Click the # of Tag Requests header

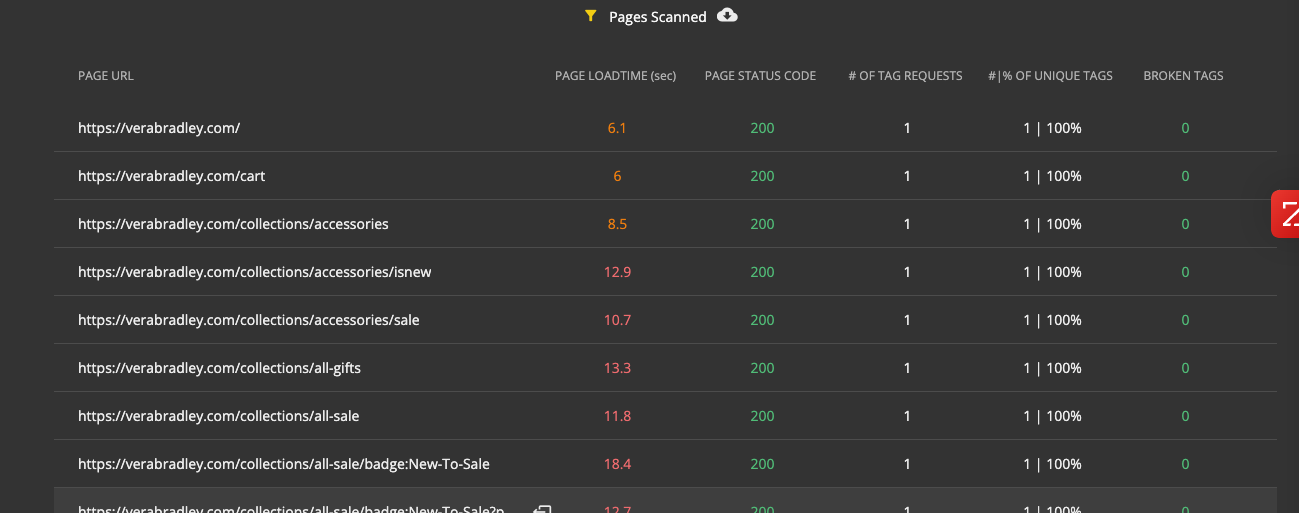(x=904, y=76)
